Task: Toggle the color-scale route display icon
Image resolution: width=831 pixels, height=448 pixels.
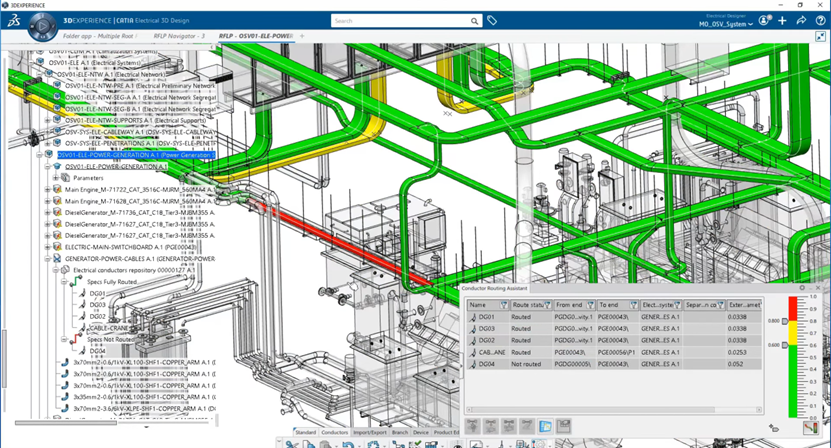Action: click(x=810, y=427)
